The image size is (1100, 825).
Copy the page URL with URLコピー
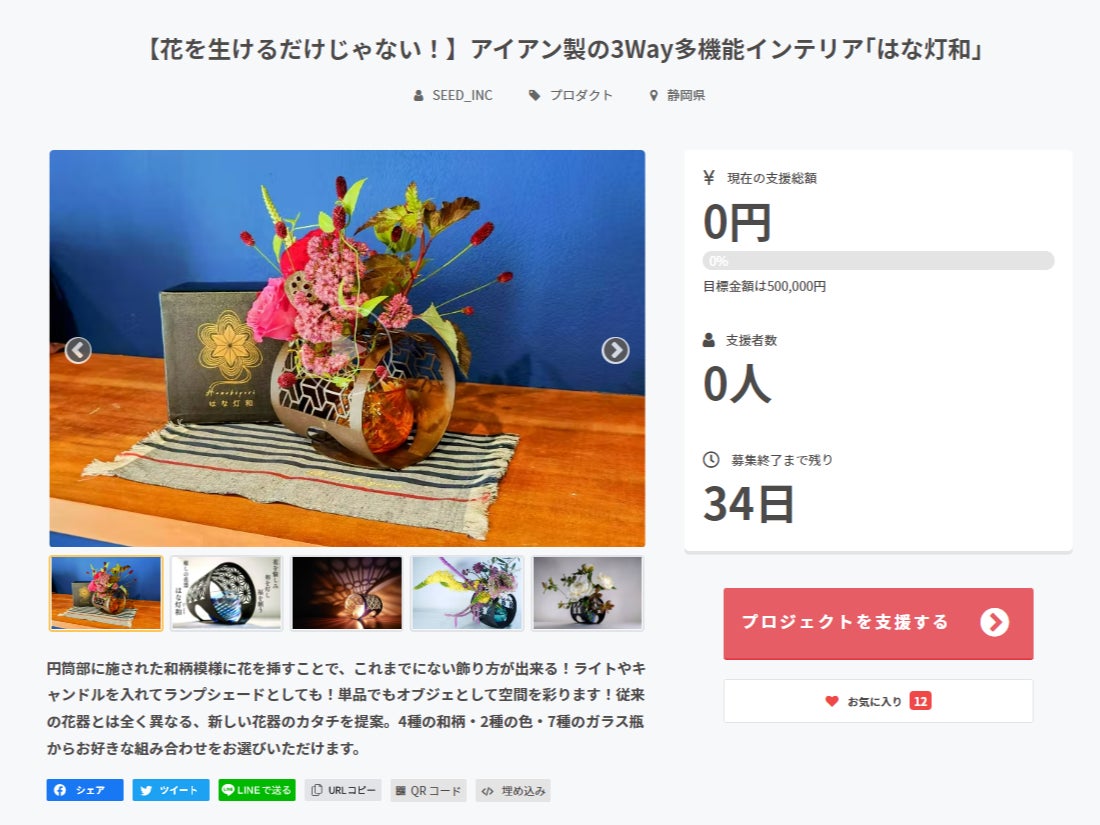point(343,790)
